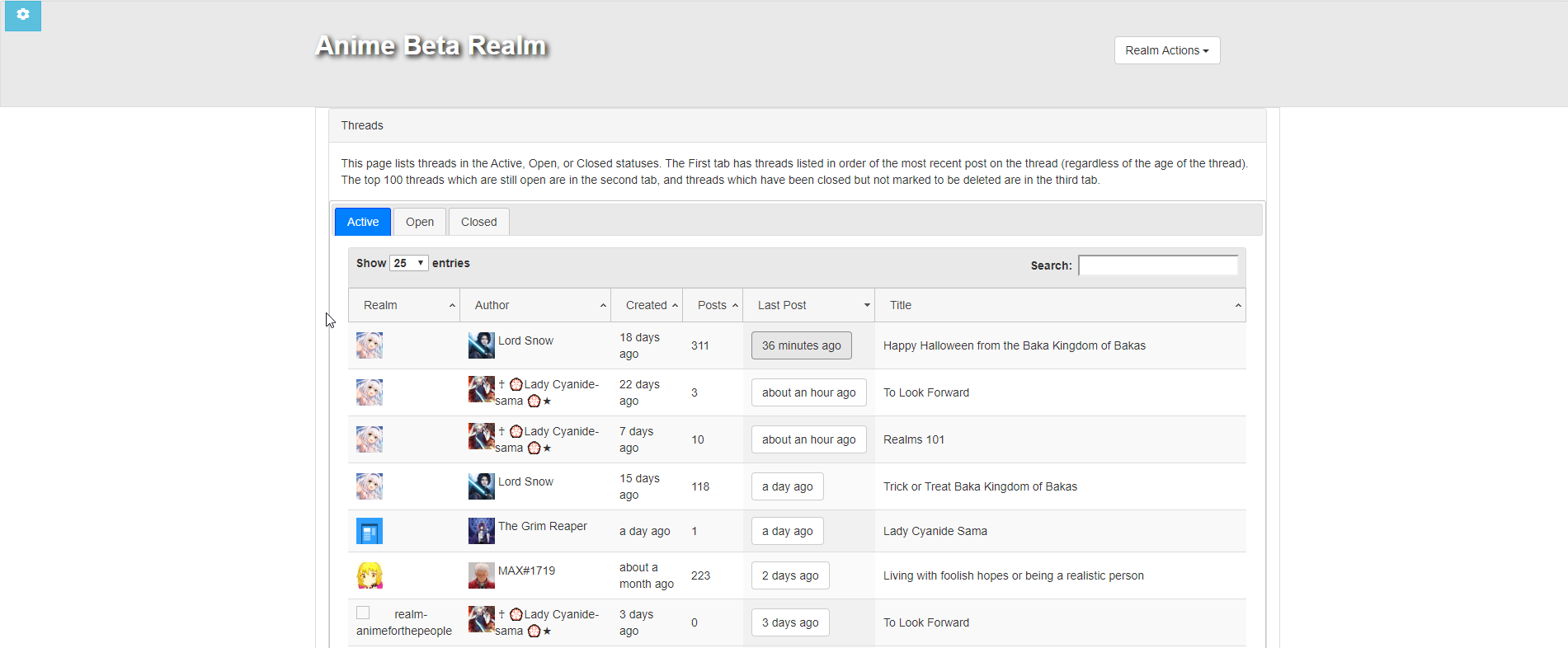Click Lady Cyanide avatar in 3 days ago row
1568x648 pixels.
482,619
